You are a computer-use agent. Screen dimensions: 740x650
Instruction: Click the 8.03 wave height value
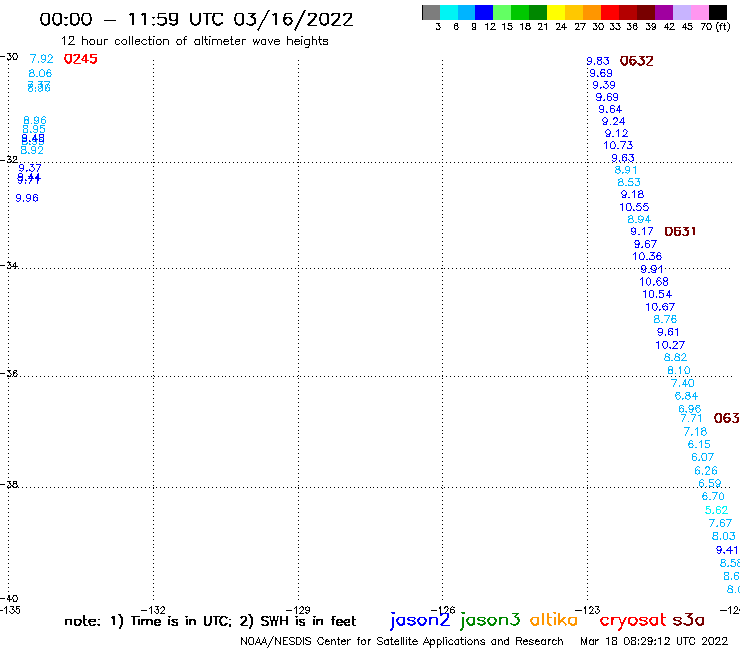click(723, 536)
